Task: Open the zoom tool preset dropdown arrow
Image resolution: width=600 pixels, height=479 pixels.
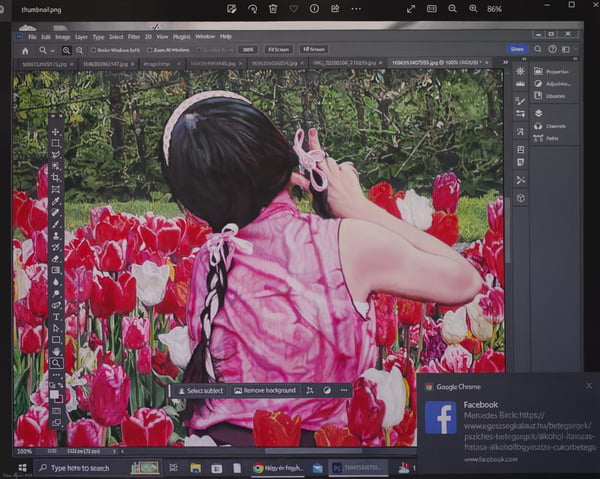Action: click(52, 51)
